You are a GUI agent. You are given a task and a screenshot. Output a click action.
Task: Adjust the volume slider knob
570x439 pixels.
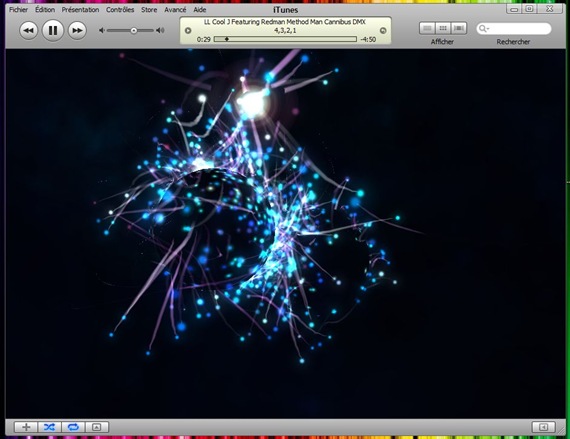point(134,31)
